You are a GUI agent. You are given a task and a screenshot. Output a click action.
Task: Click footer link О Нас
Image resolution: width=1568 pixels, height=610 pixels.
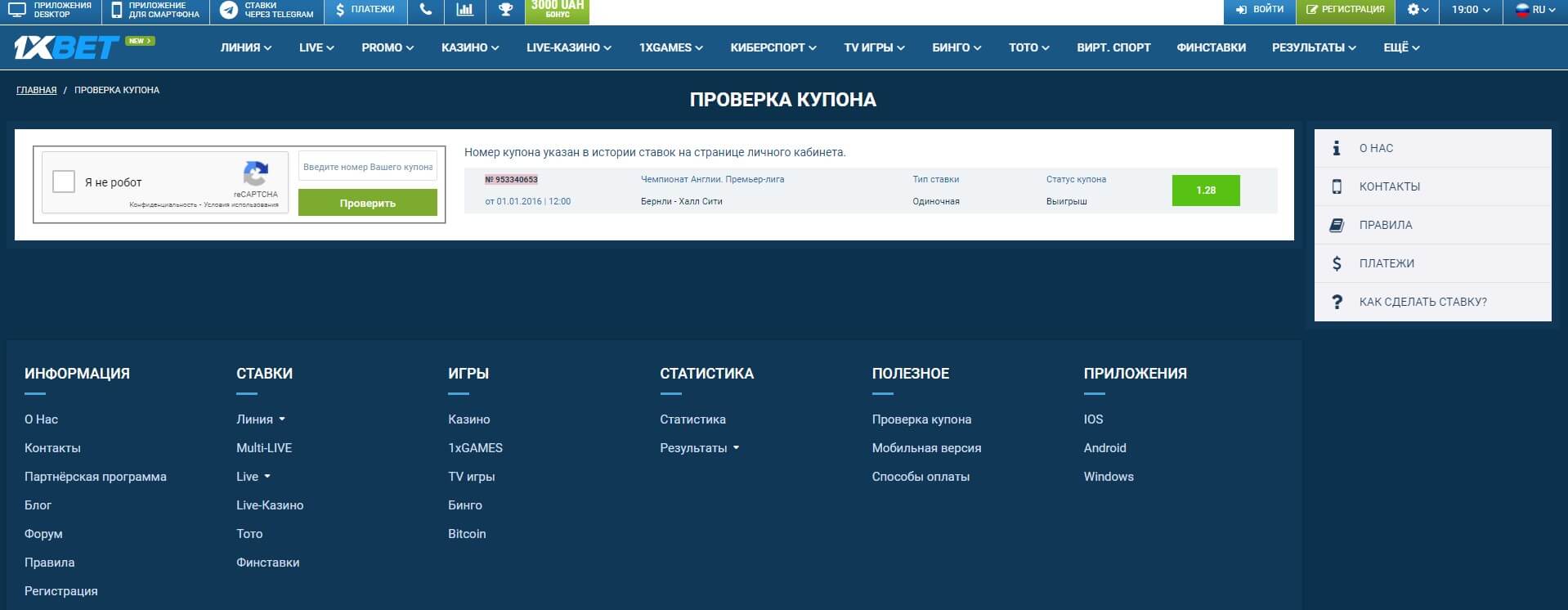(41, 419)
